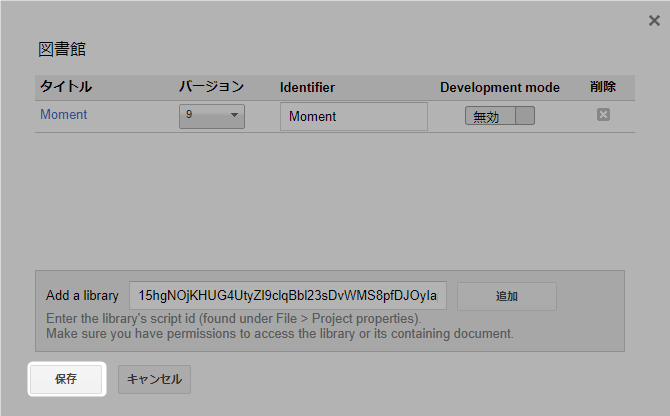Open the Moment library link
Viewport: 670px width, 416px height.
[64, 114]
